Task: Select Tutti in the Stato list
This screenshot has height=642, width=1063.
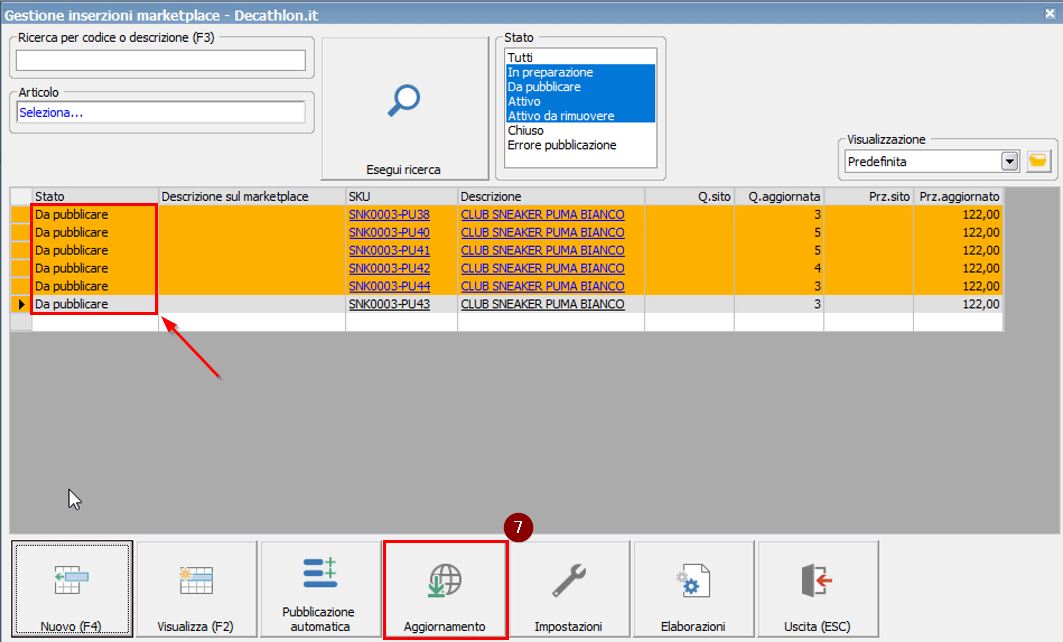Action: (x=581, y=58)
